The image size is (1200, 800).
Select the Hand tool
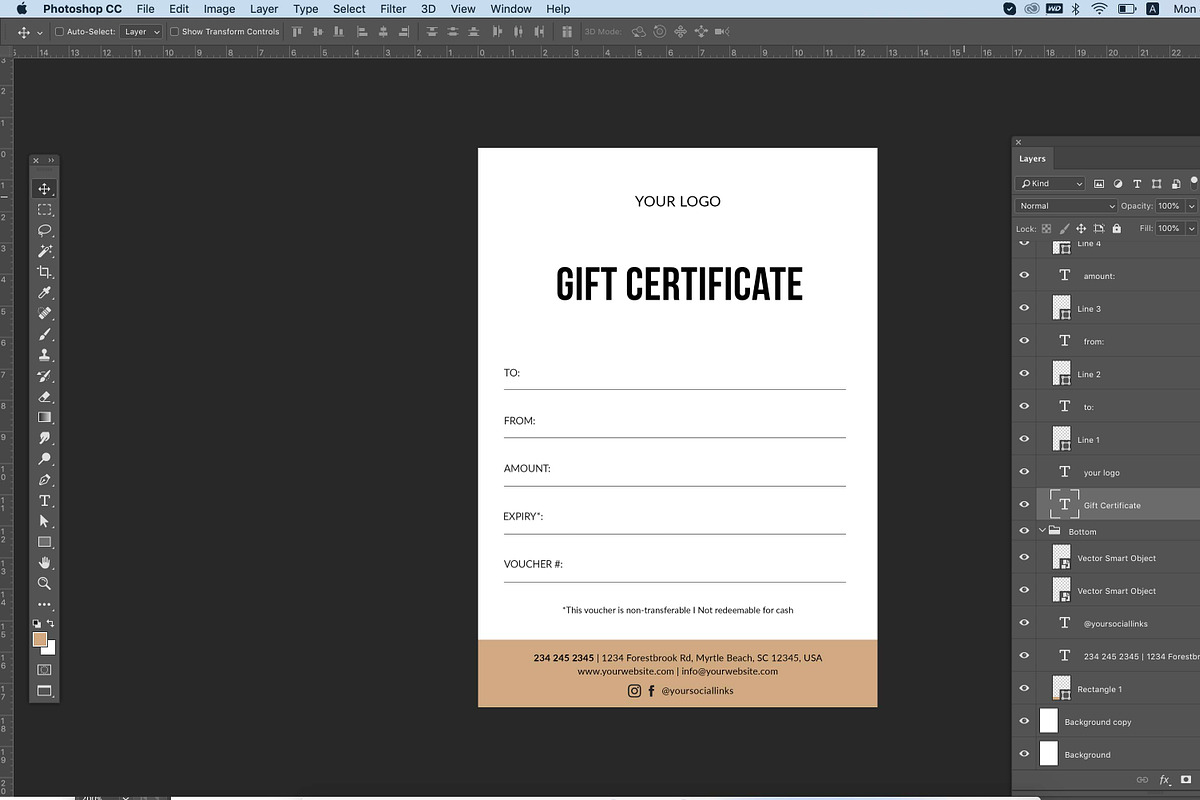(44, 563)
